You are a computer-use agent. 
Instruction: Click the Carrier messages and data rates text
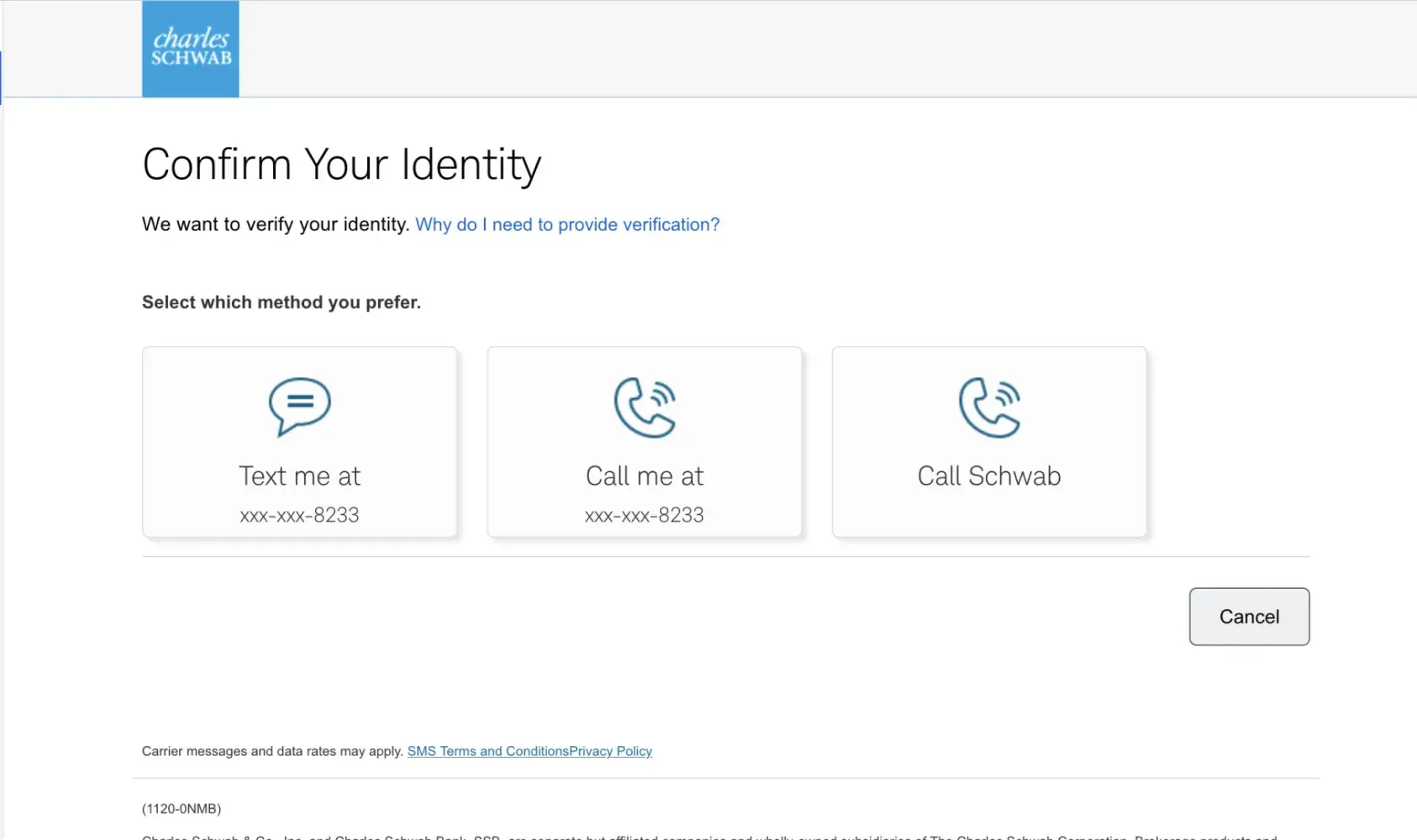[x=273, y=751]
